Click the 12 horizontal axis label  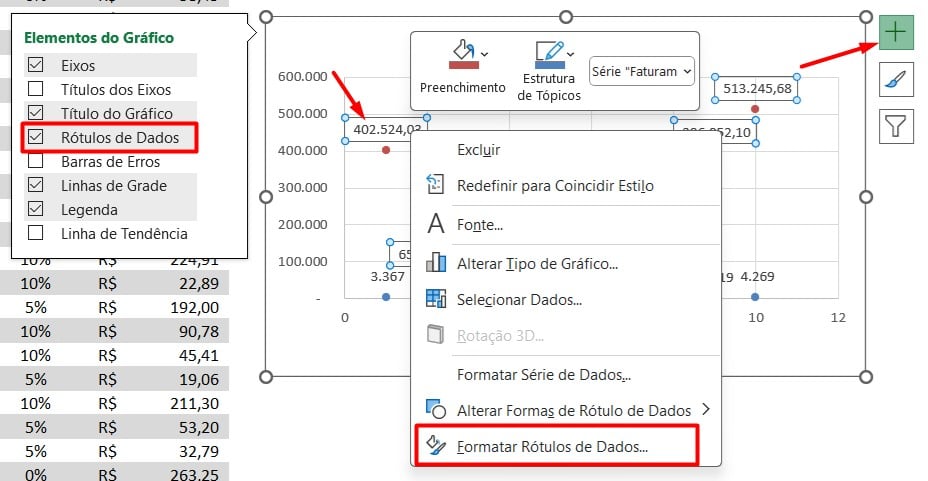pos(838,318)
